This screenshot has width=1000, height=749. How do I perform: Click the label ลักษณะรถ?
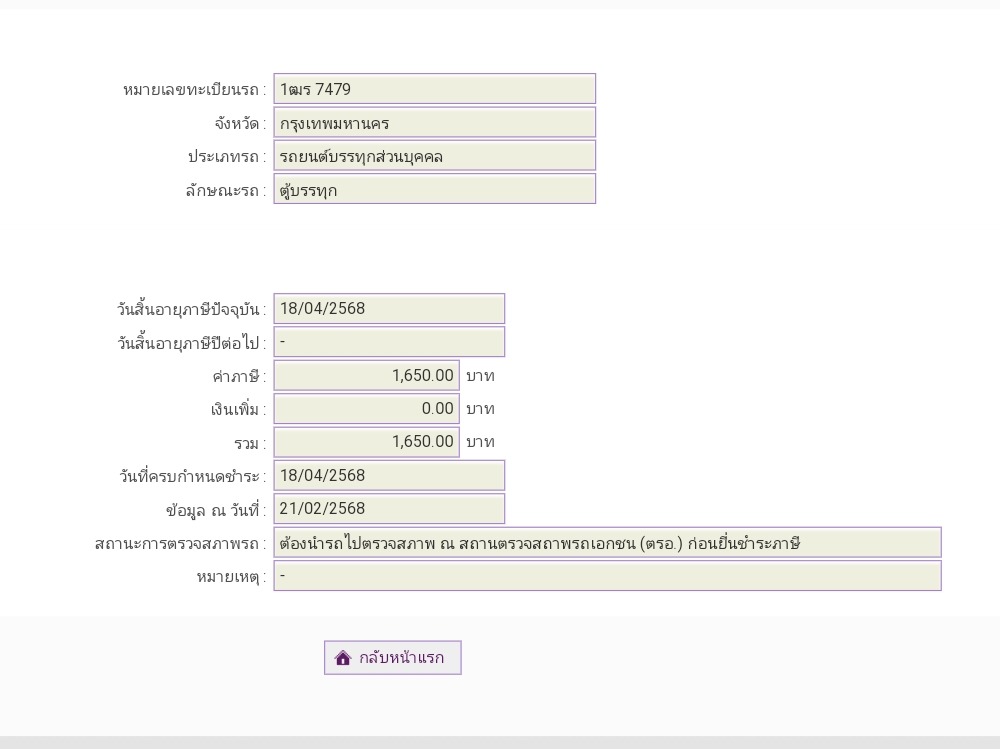(x=225, y=190)
